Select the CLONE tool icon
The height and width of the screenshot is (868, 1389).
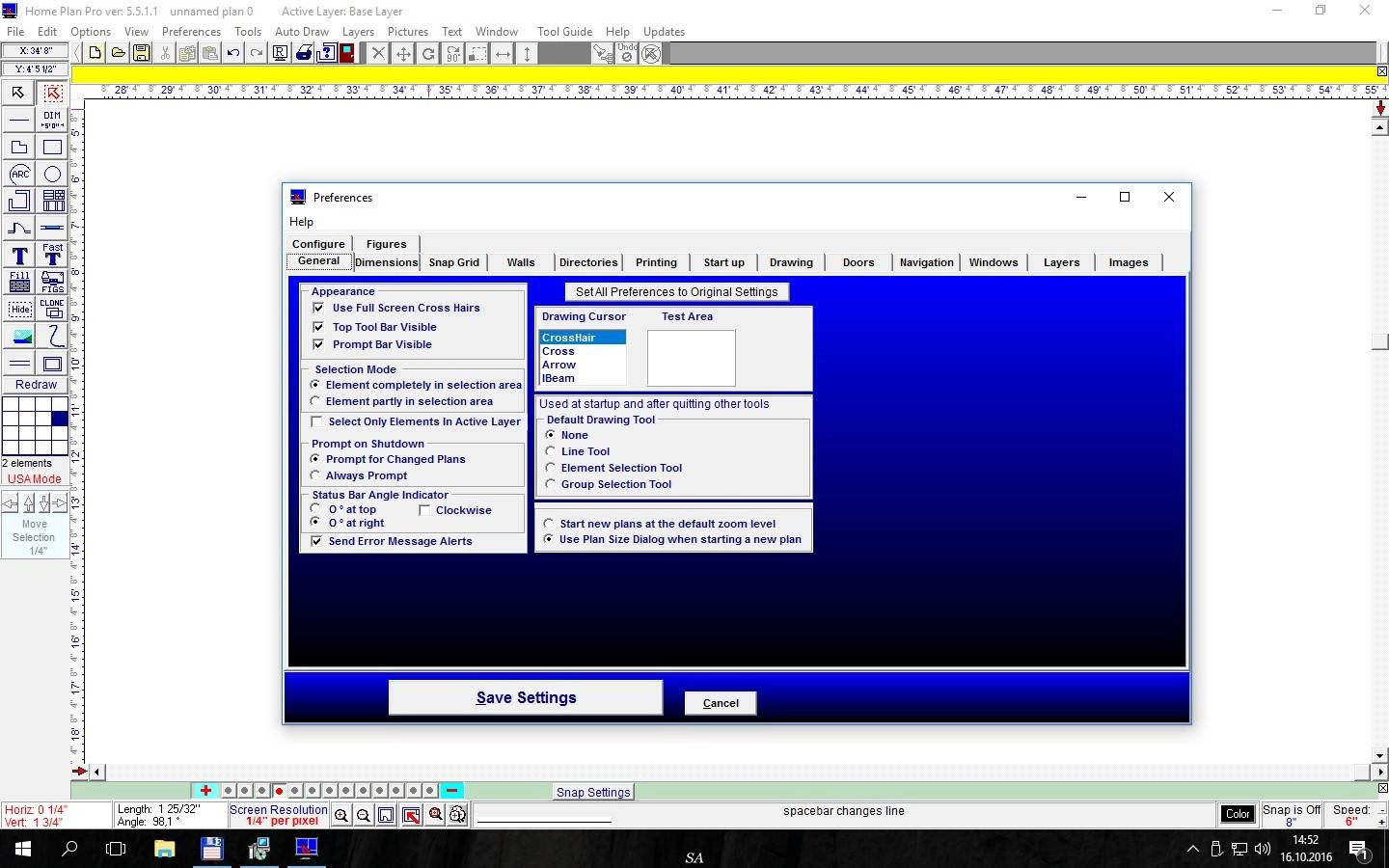52,309
